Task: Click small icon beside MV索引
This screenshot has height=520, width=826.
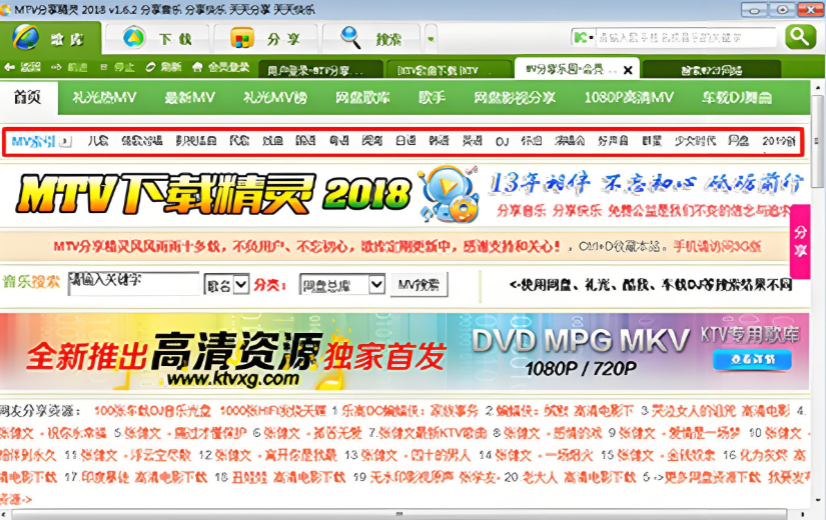Action: 65,141
